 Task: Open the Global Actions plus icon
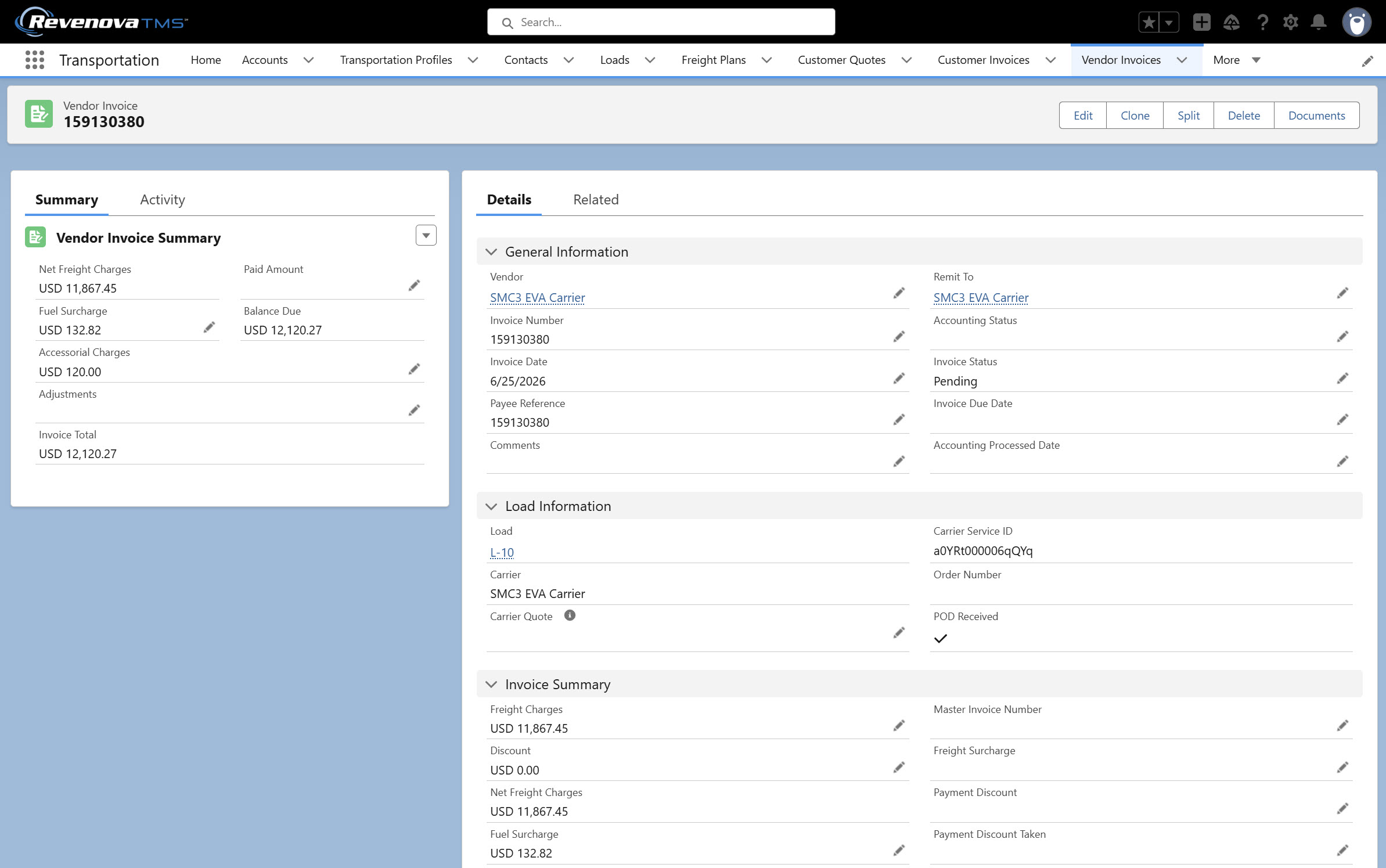tap(1201, 22)
